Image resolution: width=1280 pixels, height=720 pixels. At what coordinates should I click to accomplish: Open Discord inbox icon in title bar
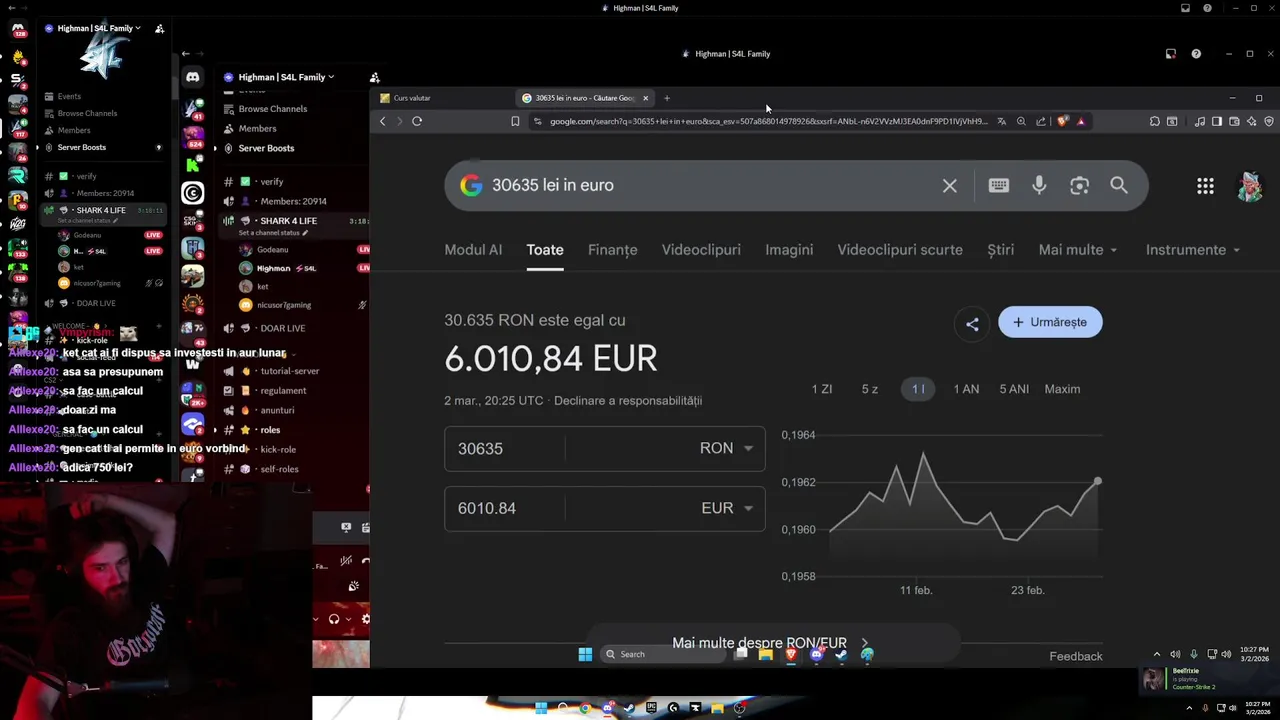coord(1170,54)
